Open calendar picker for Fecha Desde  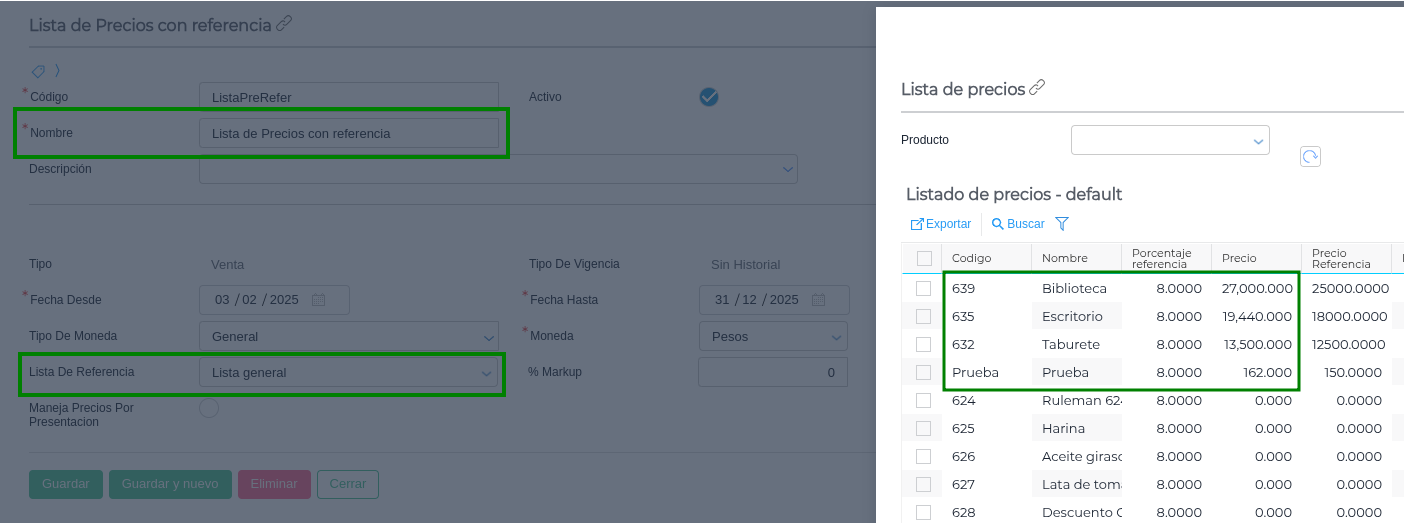[318, 300]
